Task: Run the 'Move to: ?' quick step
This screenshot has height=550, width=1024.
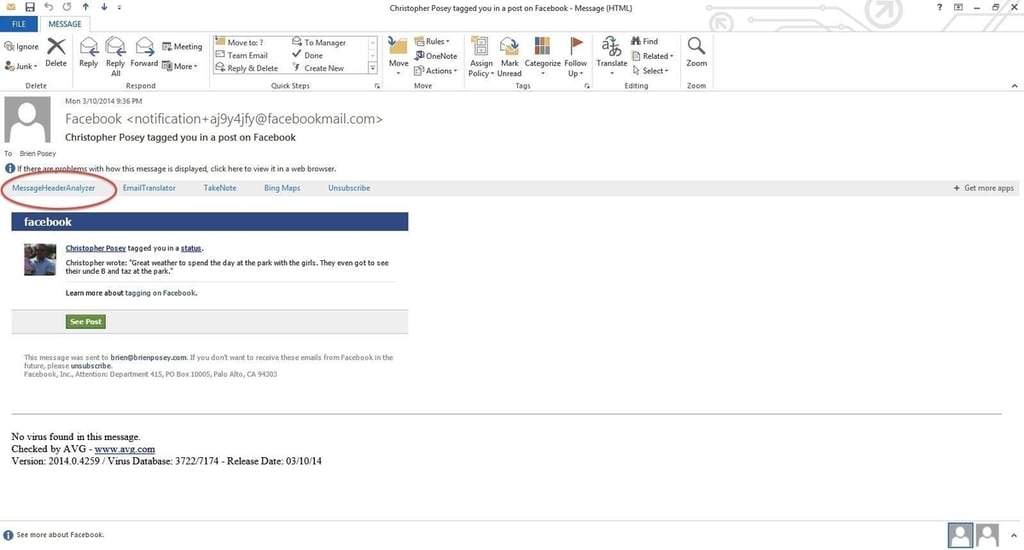Action: click(x=239, y=42)
